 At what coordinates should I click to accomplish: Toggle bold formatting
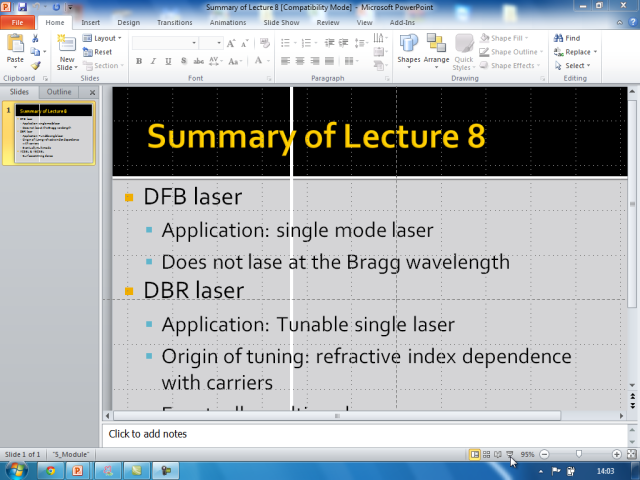(139, 61)
